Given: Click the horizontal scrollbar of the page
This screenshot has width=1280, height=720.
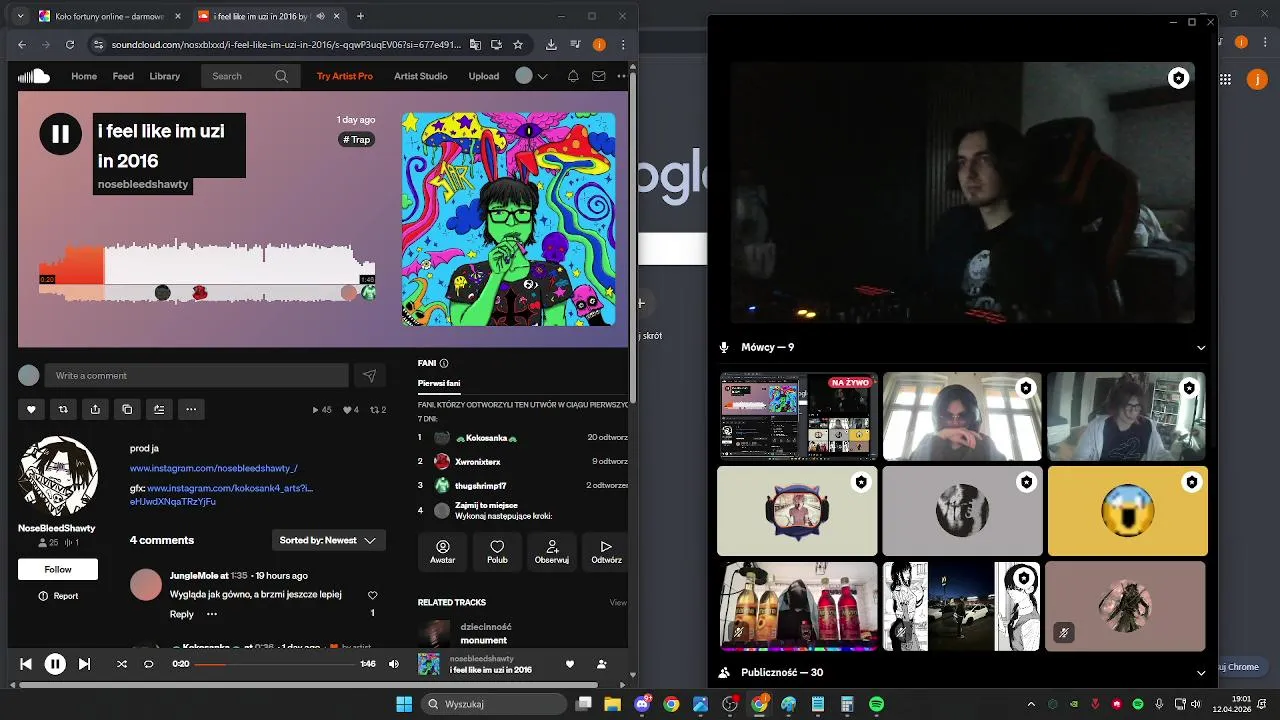Looking at the screenshot, I should pyautogui.click(x=308, y=686).
